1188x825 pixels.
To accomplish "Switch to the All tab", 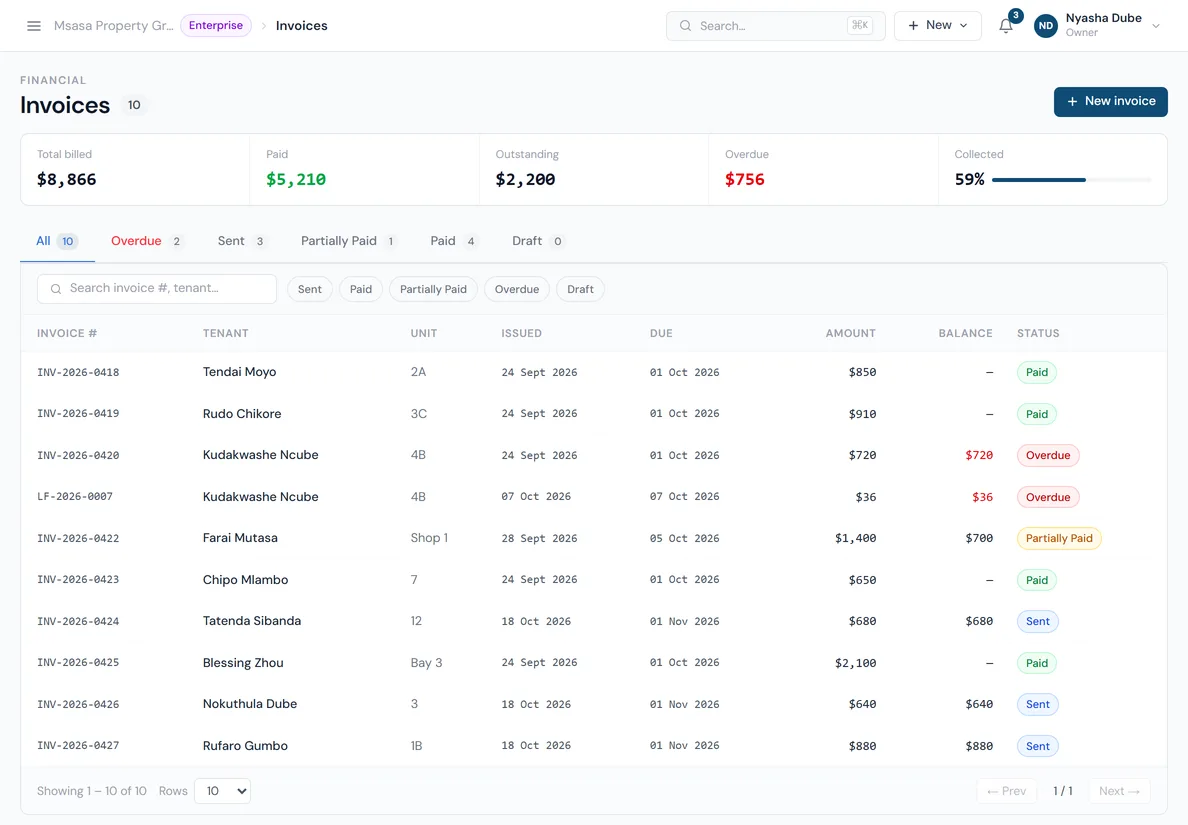I will 57,241.
